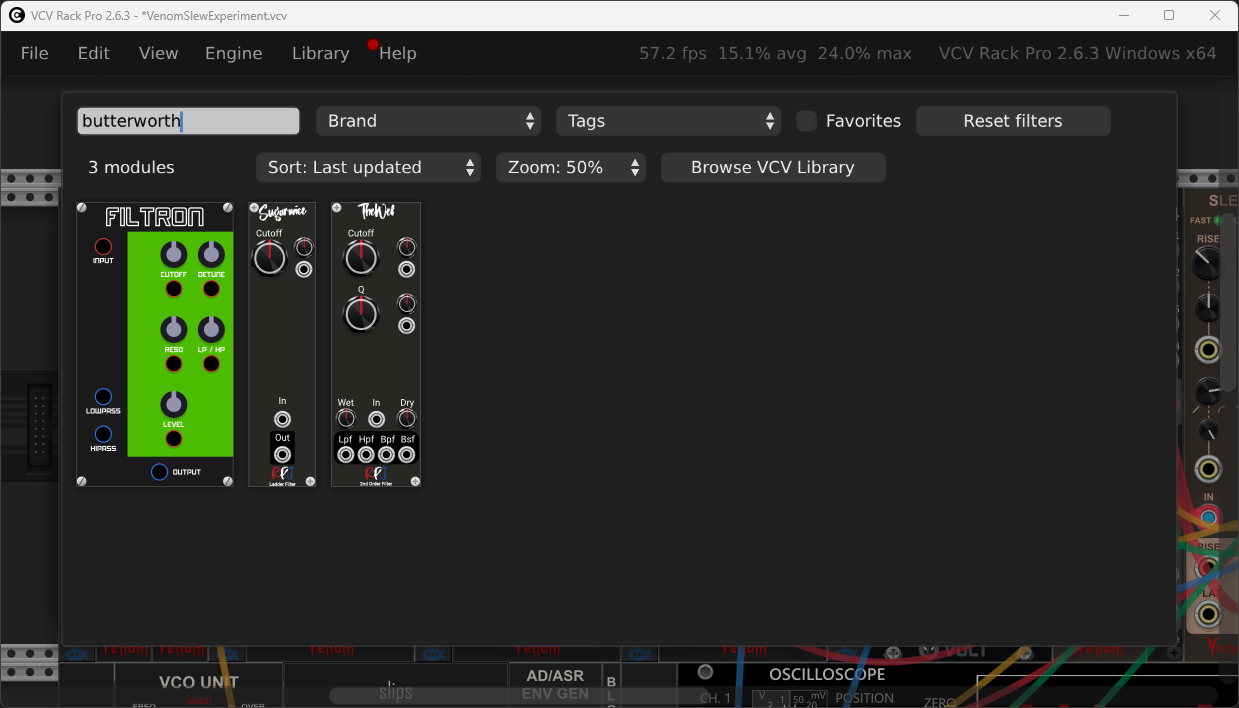
Task: Click the butterworth search field
Action: click(188, 121)
